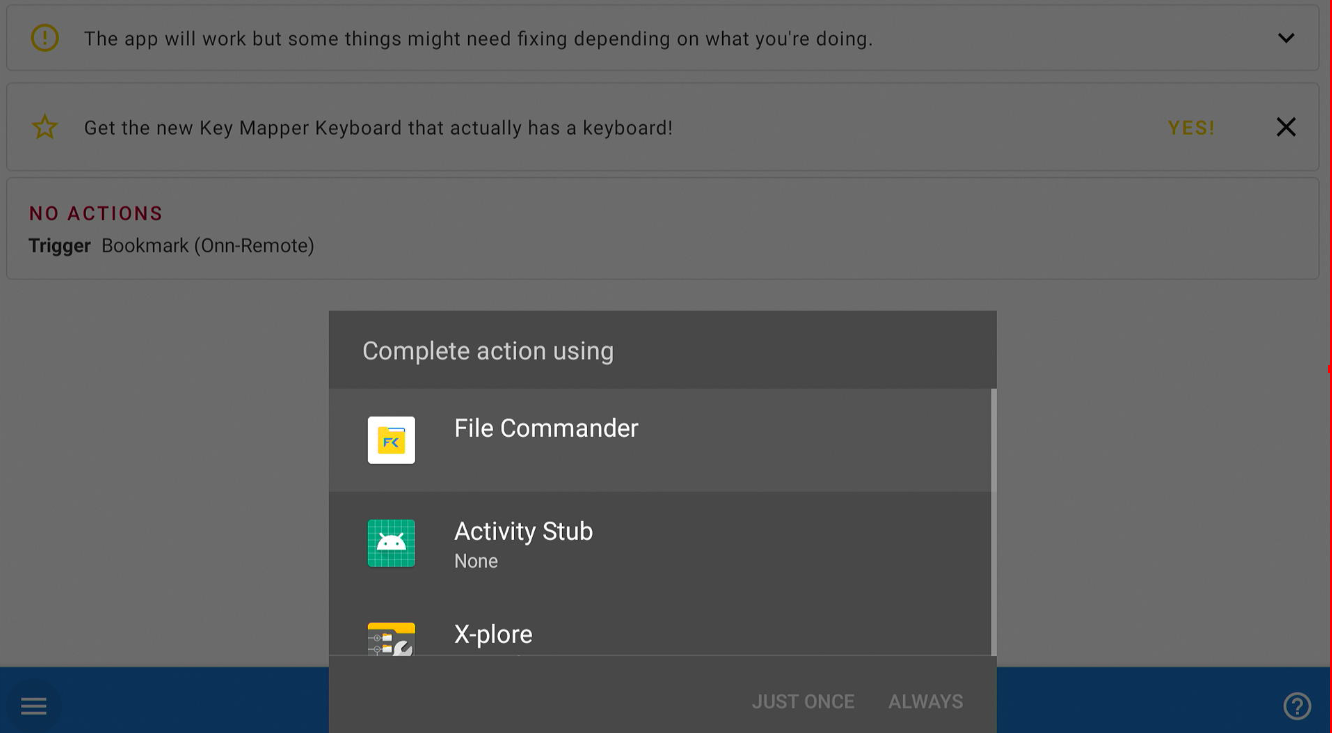Set ALWAYS as the default app
The image size is (1332, 733).
coord(925,701)
